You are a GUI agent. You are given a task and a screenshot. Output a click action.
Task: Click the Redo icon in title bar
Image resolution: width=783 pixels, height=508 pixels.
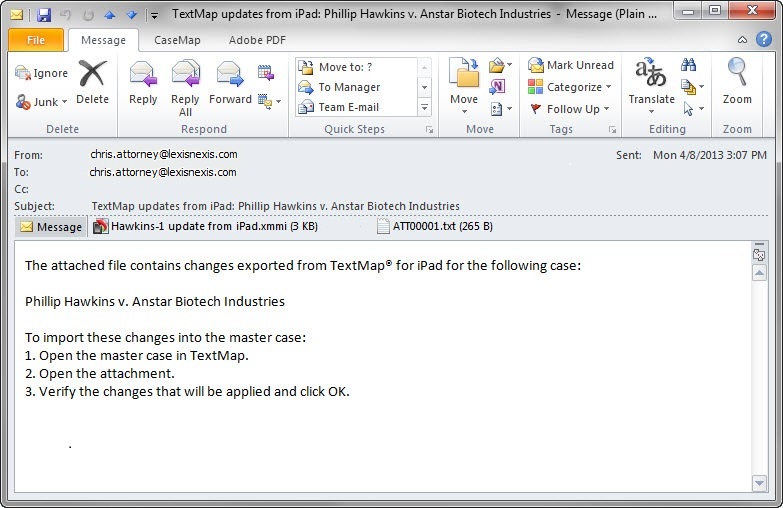point(88,15)
